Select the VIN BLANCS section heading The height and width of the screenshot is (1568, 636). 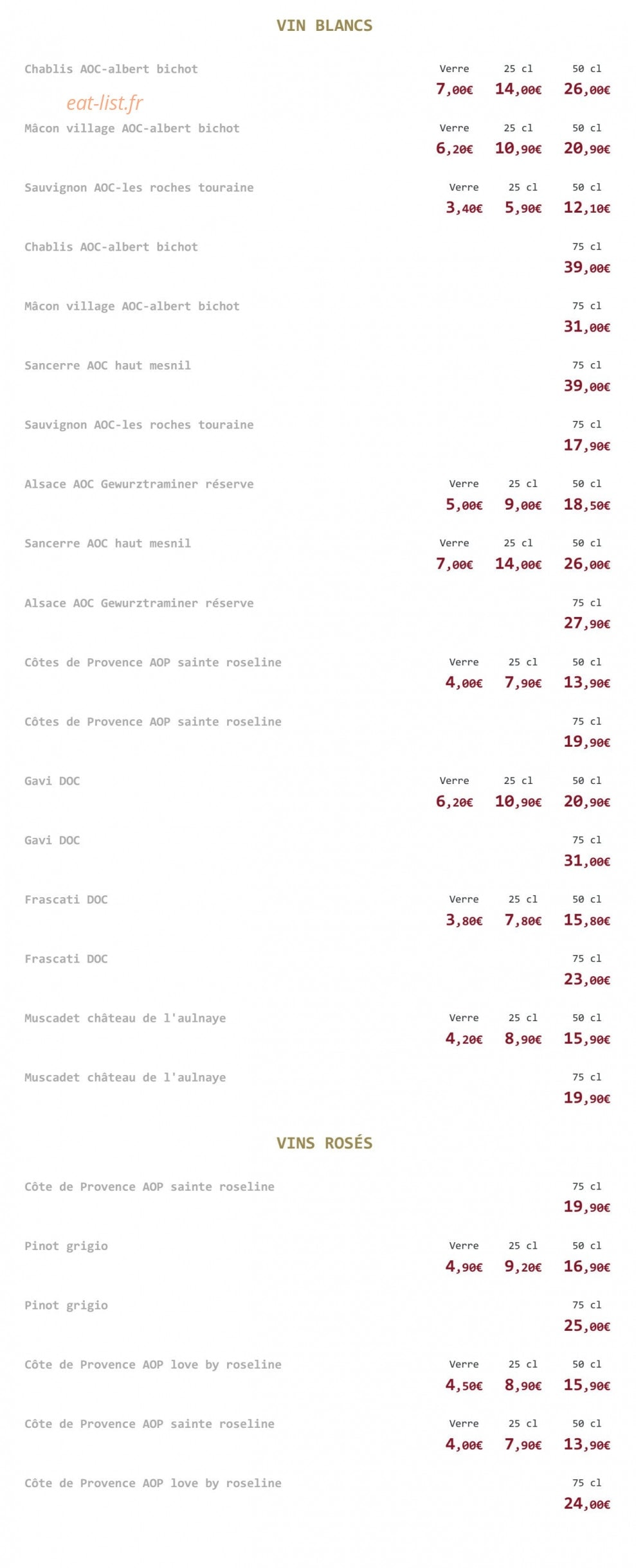[324, 26]
